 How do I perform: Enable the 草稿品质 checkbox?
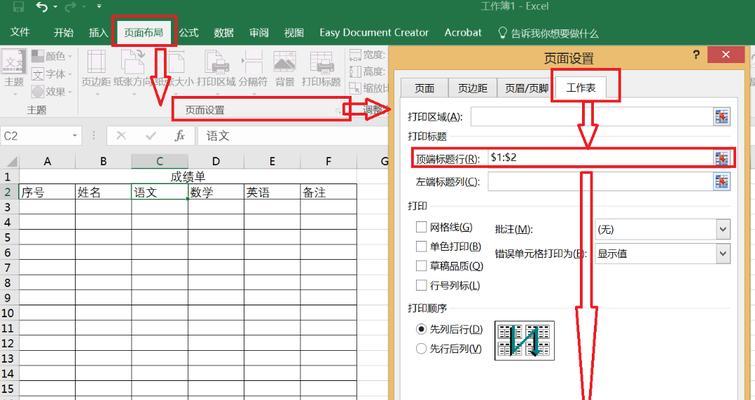[421, 266]
